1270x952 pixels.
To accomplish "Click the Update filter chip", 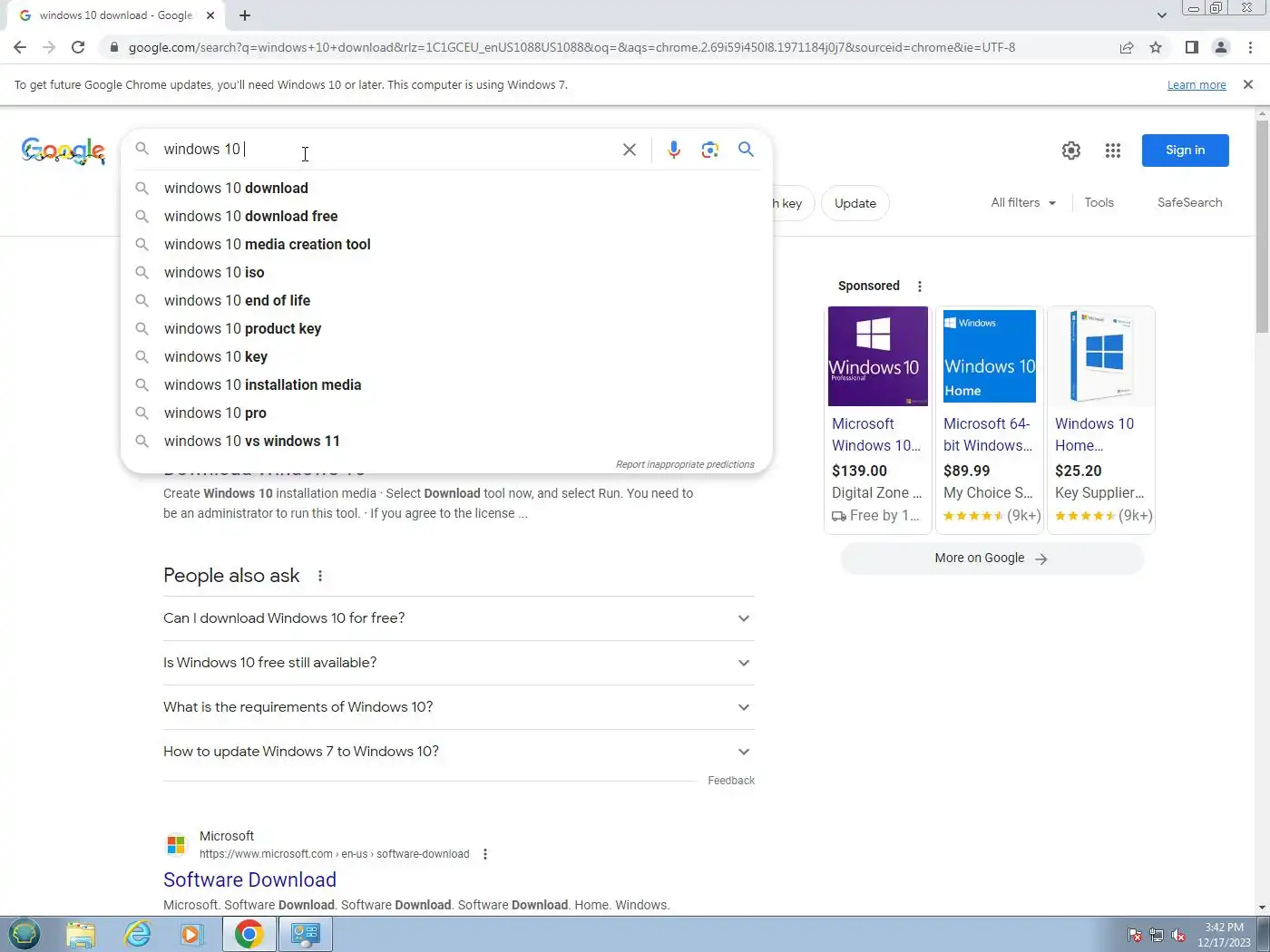I will [855, 203].
